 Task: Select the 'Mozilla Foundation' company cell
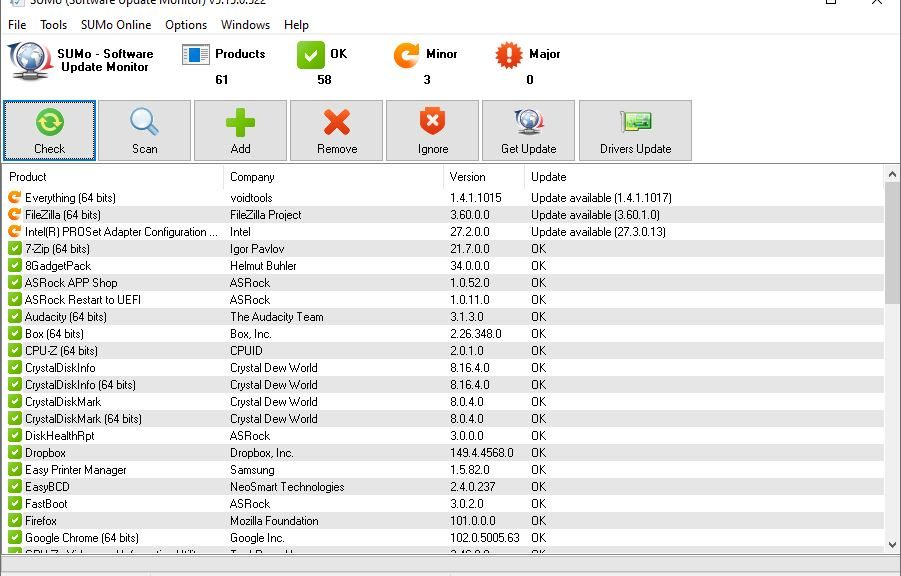click(274, 521)
